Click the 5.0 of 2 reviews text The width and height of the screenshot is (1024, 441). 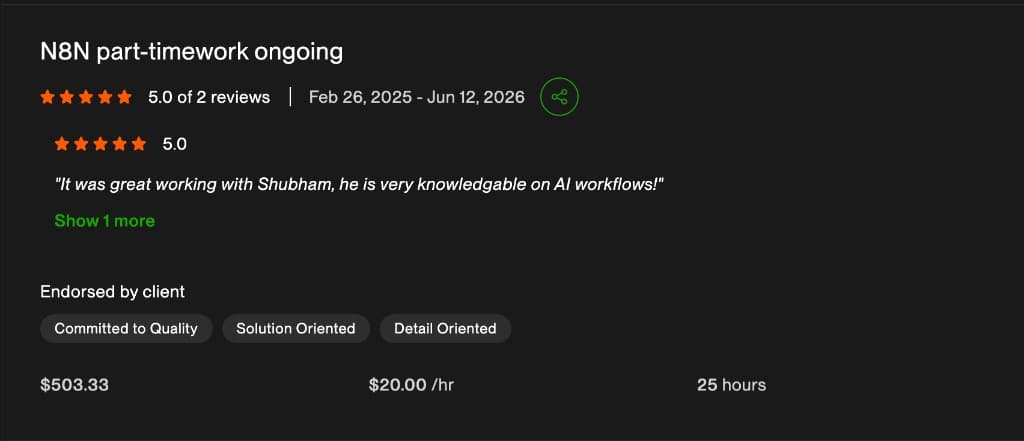point(209,97)
